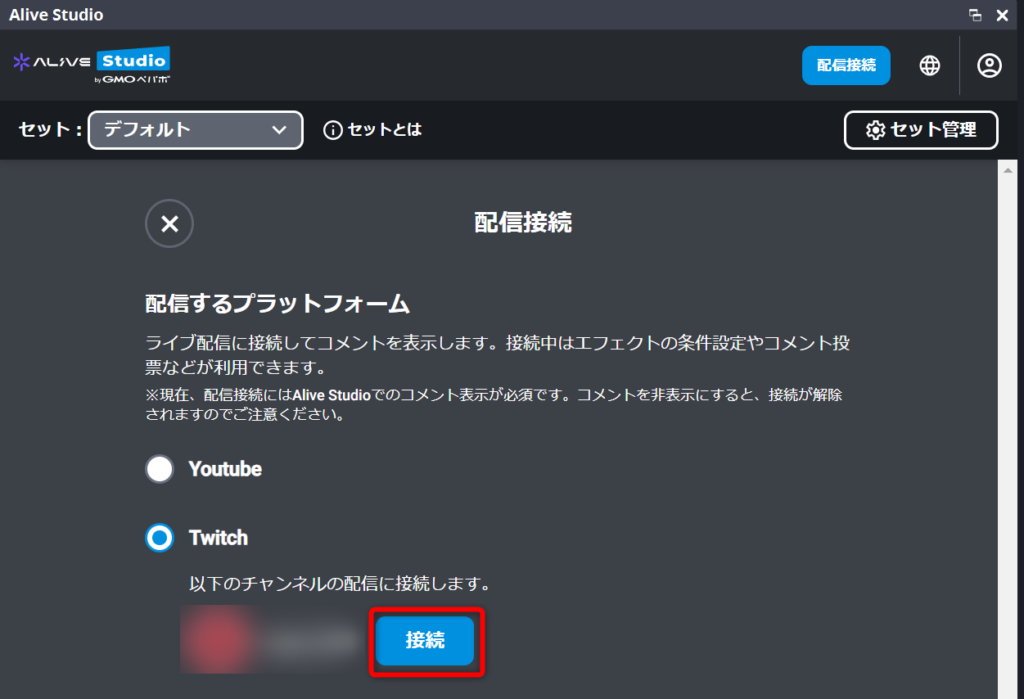Viewport: 1024px width, 699px height.
Task: Expand the chevron arrow on デフォルト selector
Action: coord(279,130)
